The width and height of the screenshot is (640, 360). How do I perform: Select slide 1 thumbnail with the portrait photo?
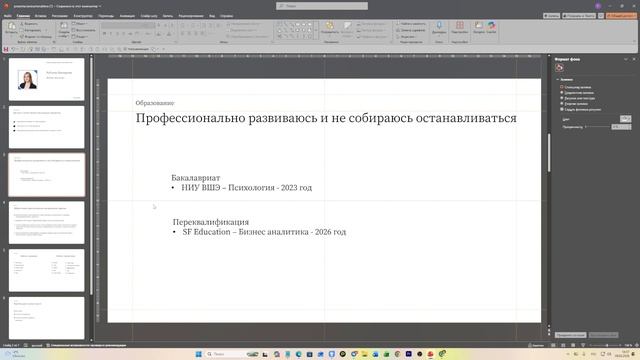[47, 79]
